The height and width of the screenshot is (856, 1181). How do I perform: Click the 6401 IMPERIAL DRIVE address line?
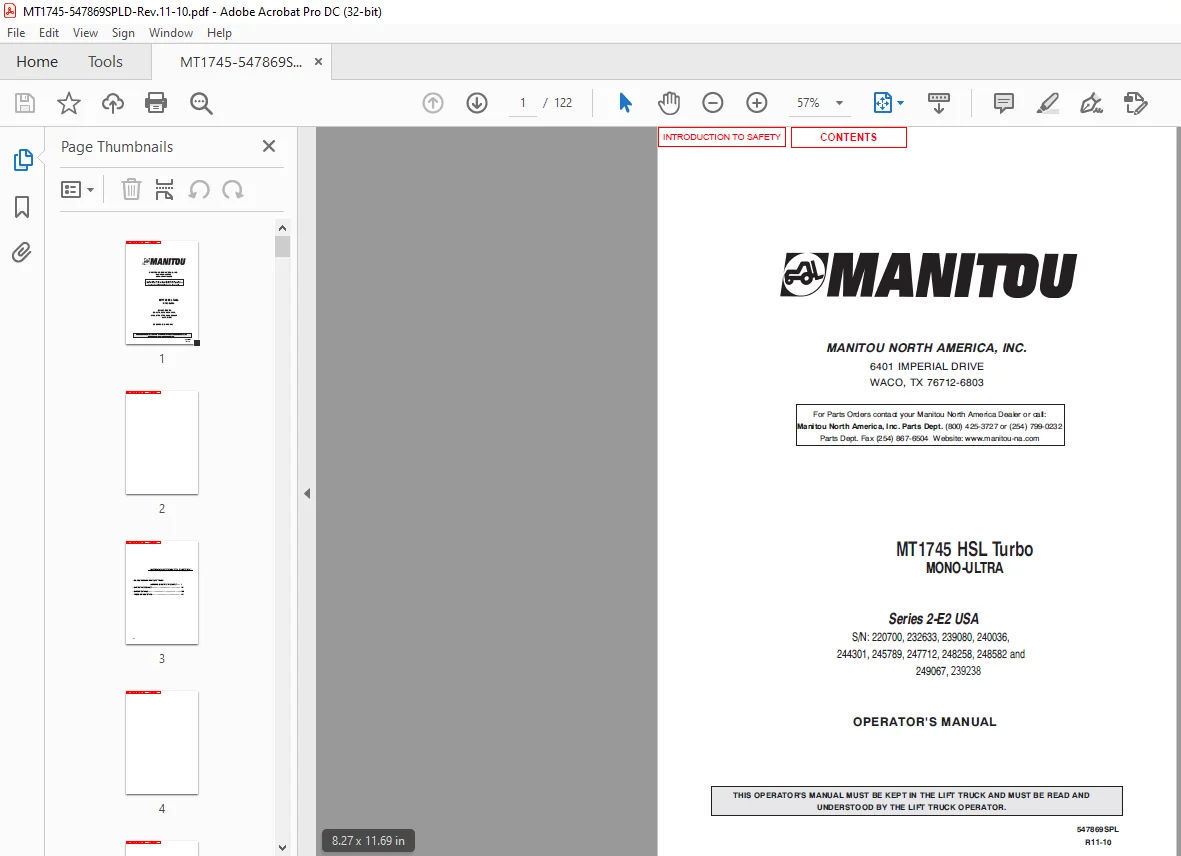pos(926,367)
